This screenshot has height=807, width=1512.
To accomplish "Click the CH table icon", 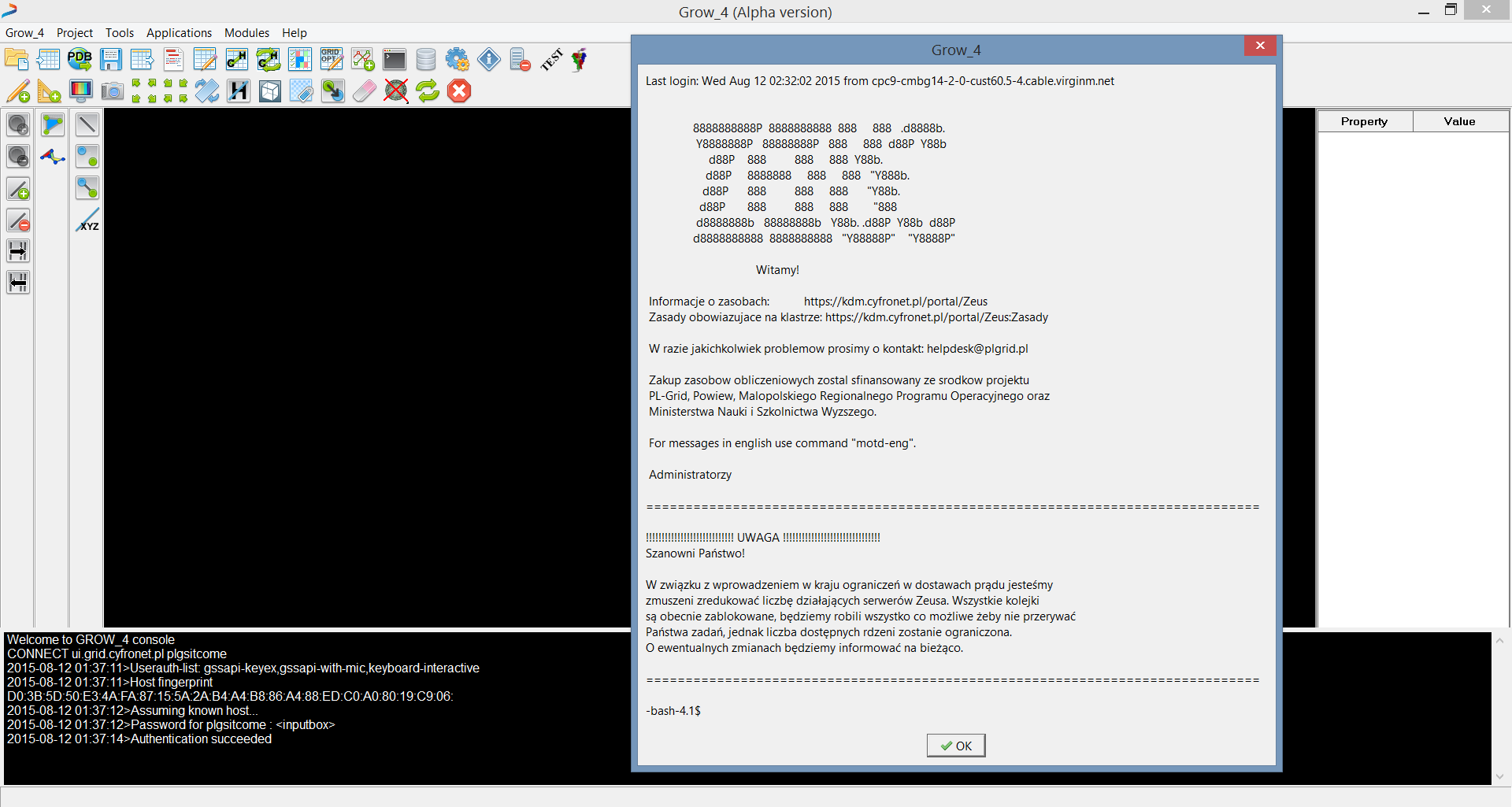I will pyautogui.click(x=237, y=60).
